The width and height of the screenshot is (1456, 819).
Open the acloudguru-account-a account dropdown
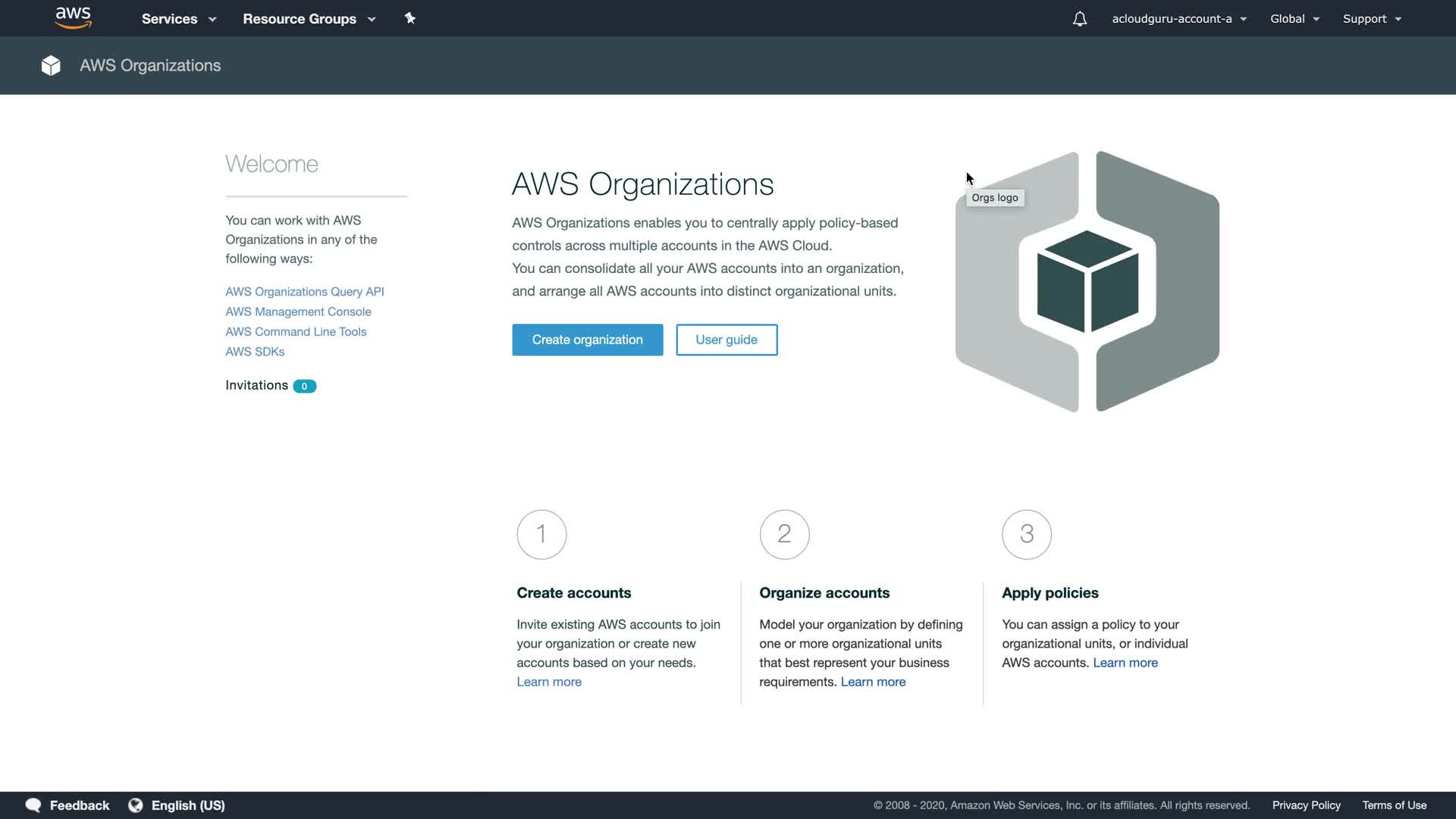[x=1178, y=19]
